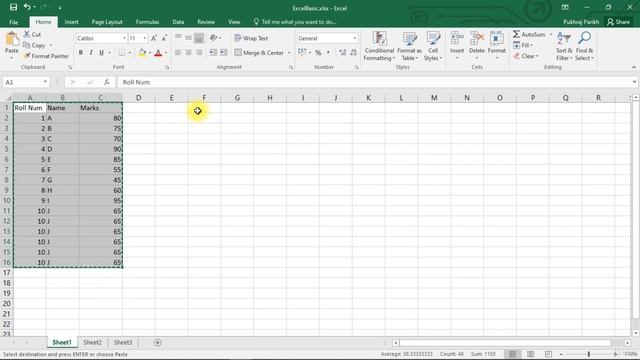Collapse the ribbon with the chevron
640x360 pixels.
[633, 67]
